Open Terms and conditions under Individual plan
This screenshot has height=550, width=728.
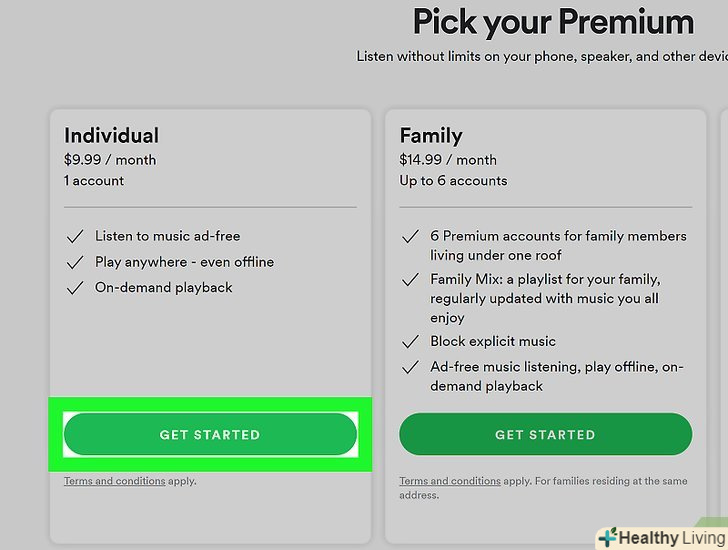coord(114,481)
